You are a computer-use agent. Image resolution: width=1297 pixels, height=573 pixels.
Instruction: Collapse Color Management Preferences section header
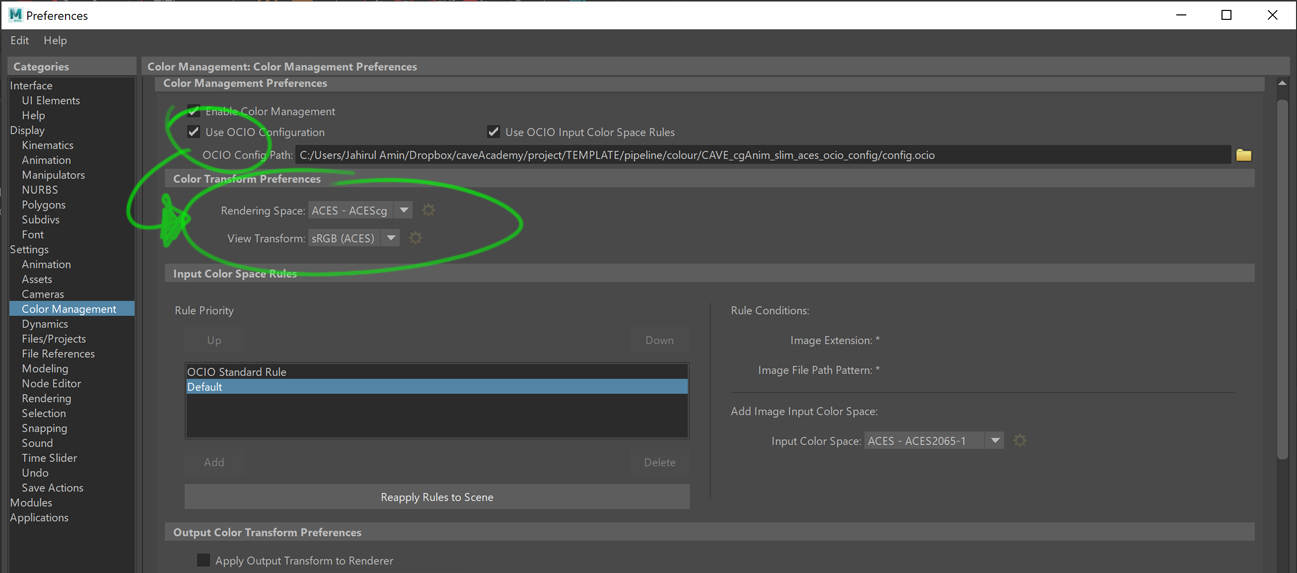(710, 83)
